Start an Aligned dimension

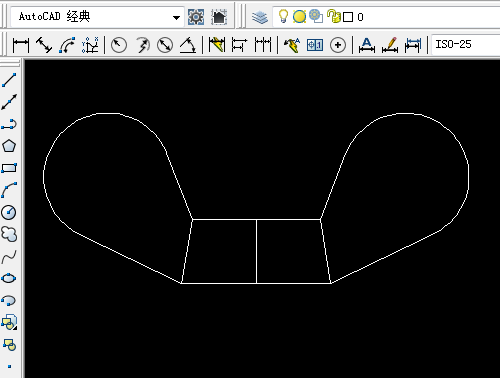tap(44, 45)
